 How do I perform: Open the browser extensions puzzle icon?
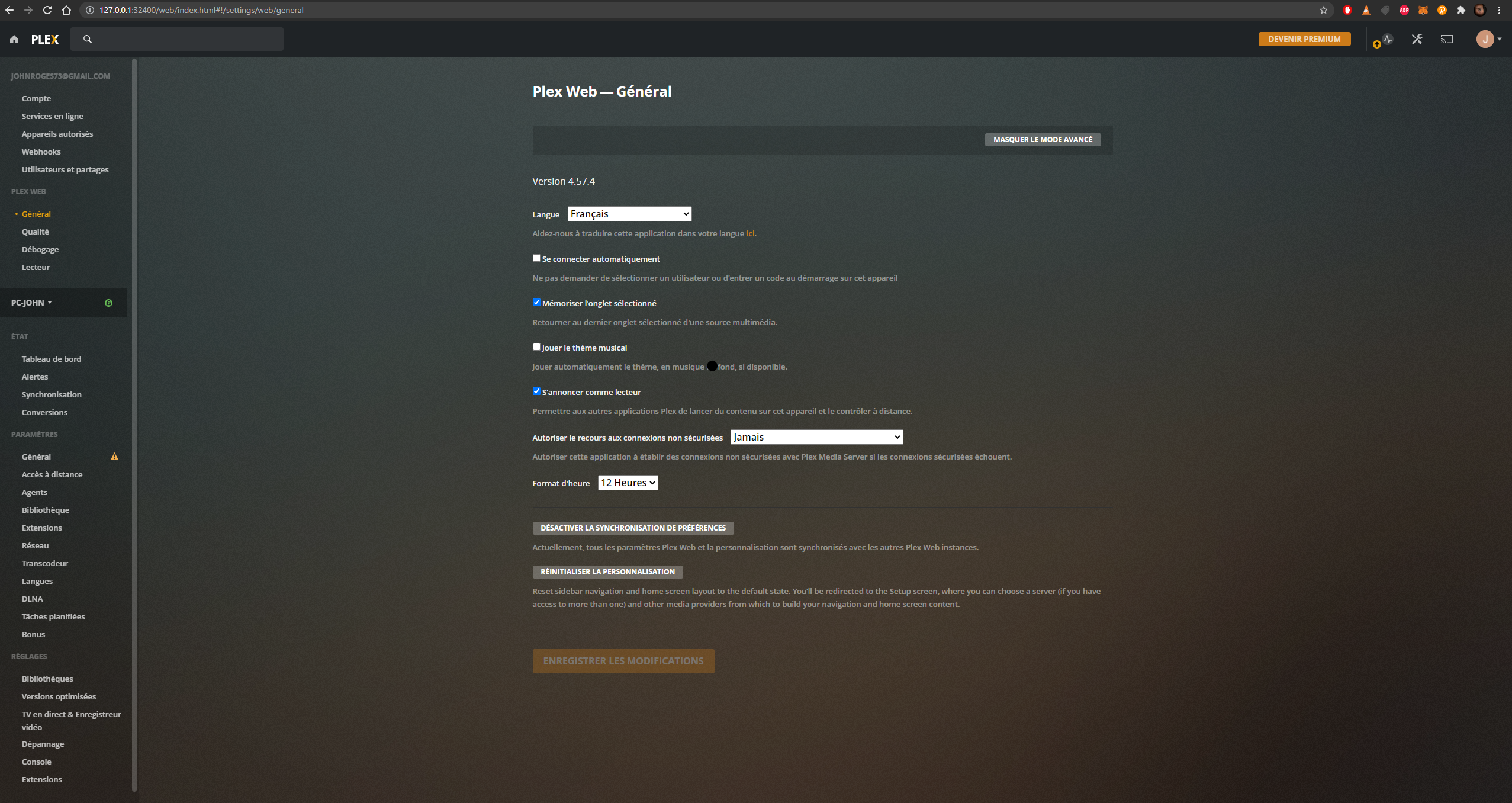tap(1460, 10)
